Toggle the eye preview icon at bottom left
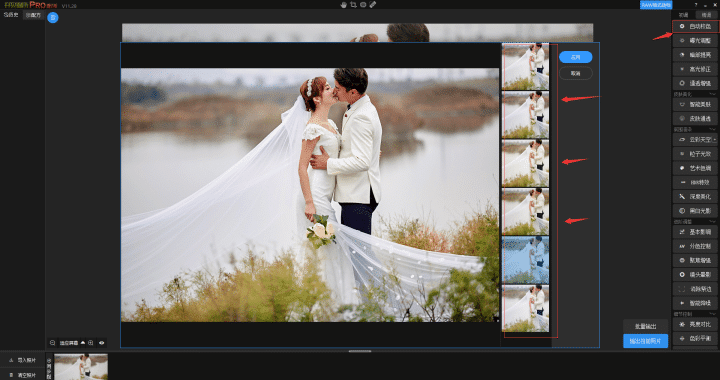720x380 pixels. pyautogui.click(x=101, y=343)
